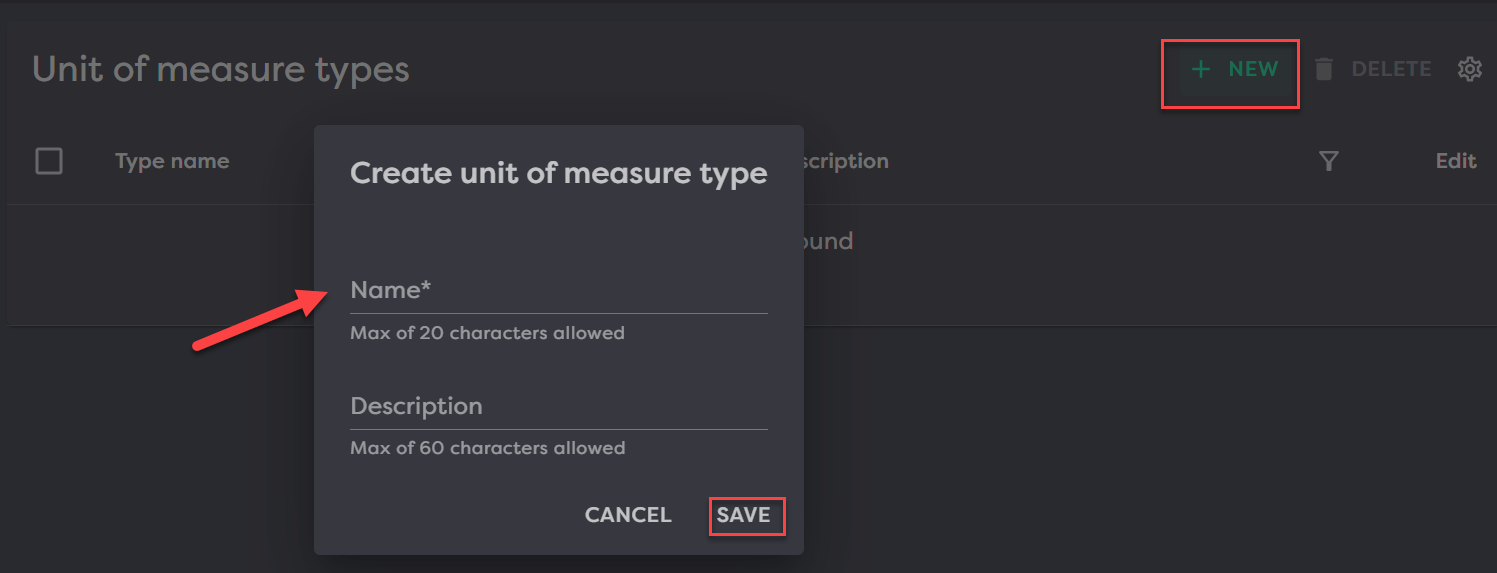Click the trash can delete icon
The width and height of the screenshot is (1497, 573).
[1324, 69]
